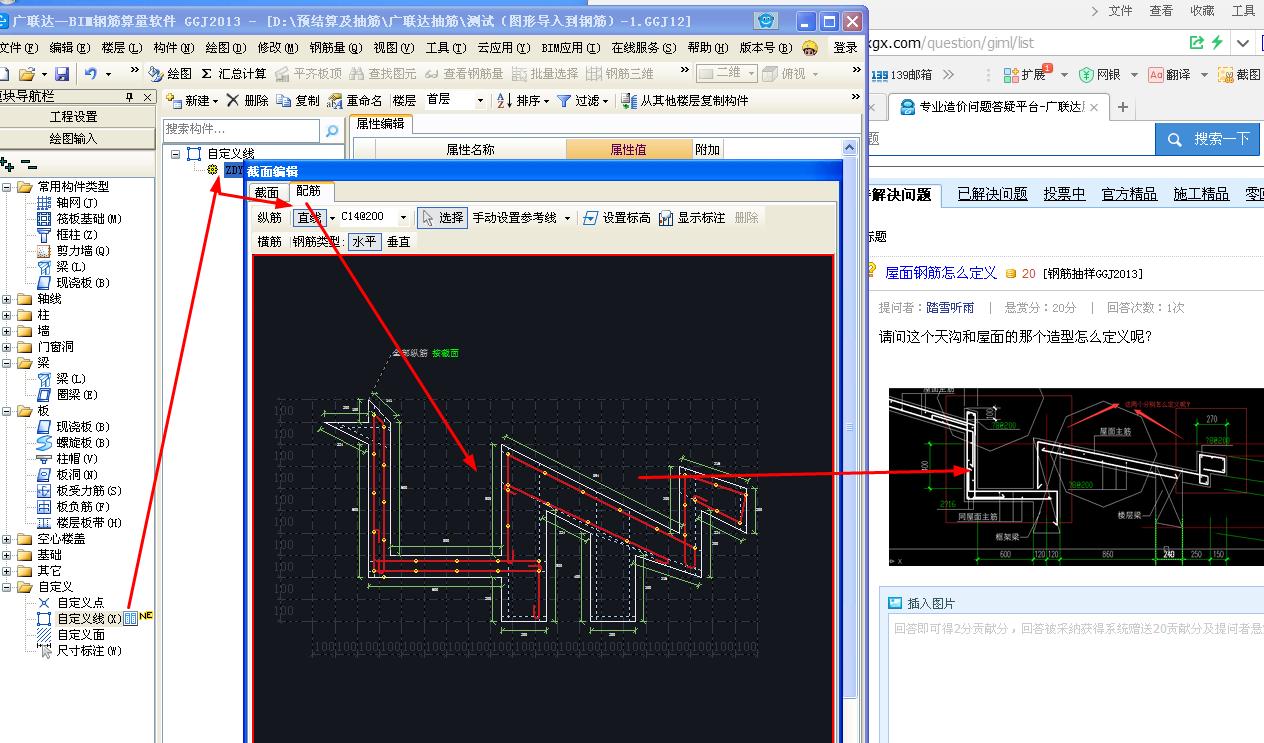Click the 属性编辑 tab
This screenshot has width=1264, height=743.
click(381, 124)
